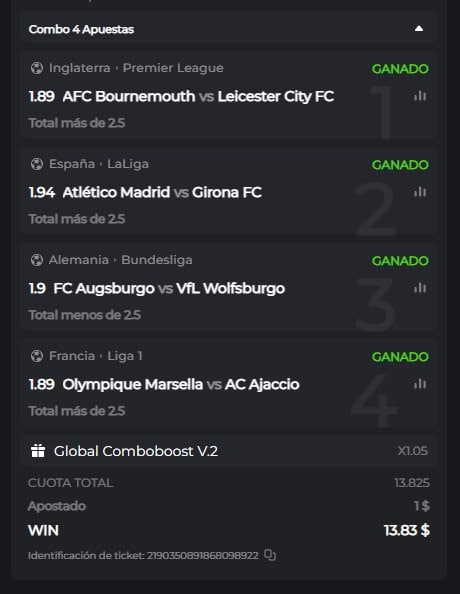The height and width of the screenshot is (594, 460).
Task: Open FC Augsburgo vs VfL Wolfsburgo match
Action: pos(169,288)
